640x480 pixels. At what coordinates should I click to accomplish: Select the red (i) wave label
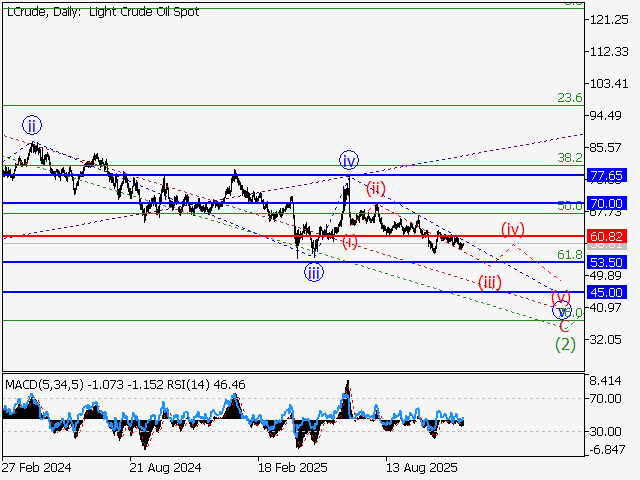point(350,243)
